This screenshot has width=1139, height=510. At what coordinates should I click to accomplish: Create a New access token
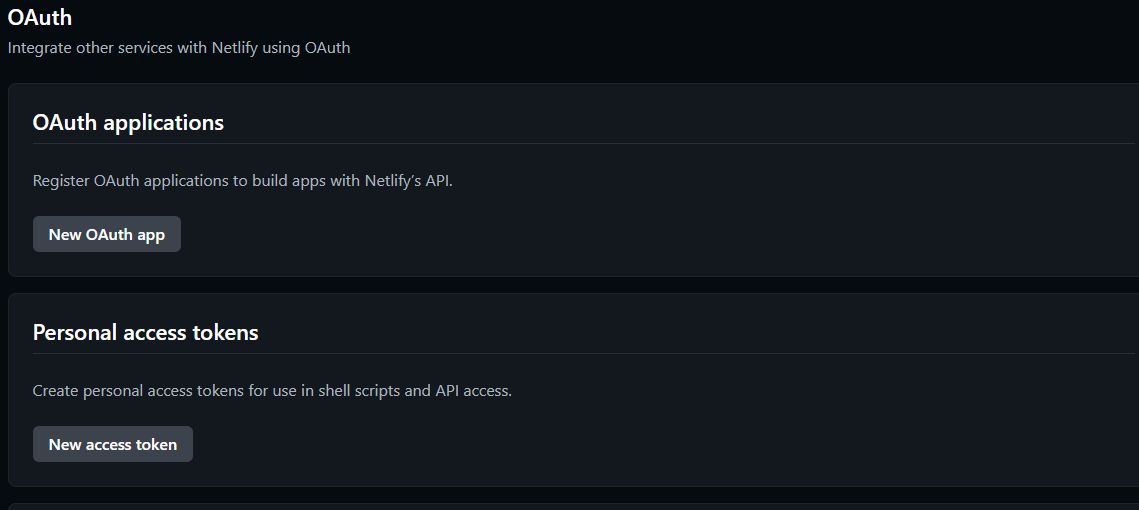coord(113,444)
